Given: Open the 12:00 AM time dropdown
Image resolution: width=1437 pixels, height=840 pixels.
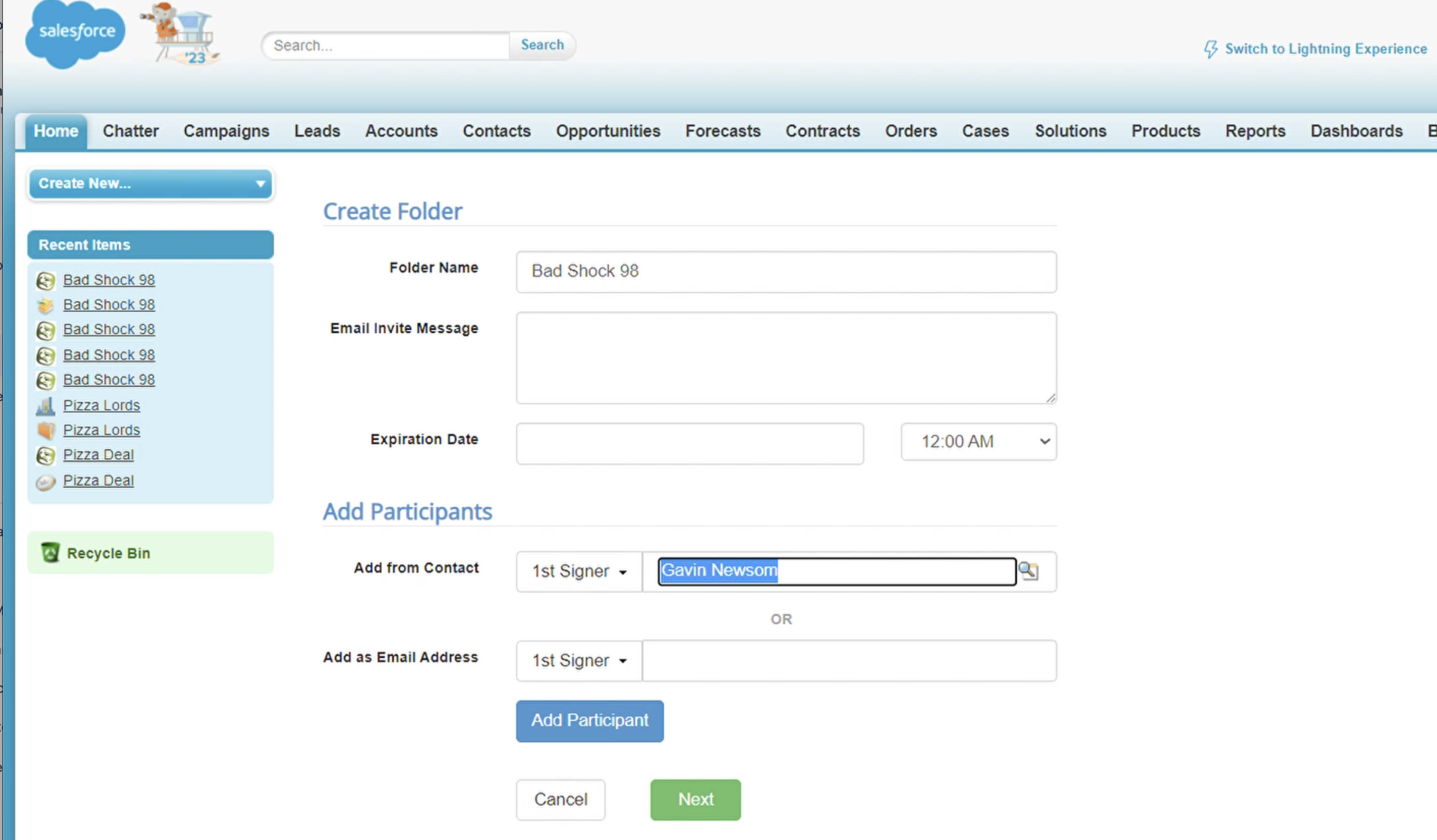Looking at the screenshot, I should pyautogui.click(x=979, y=441).
